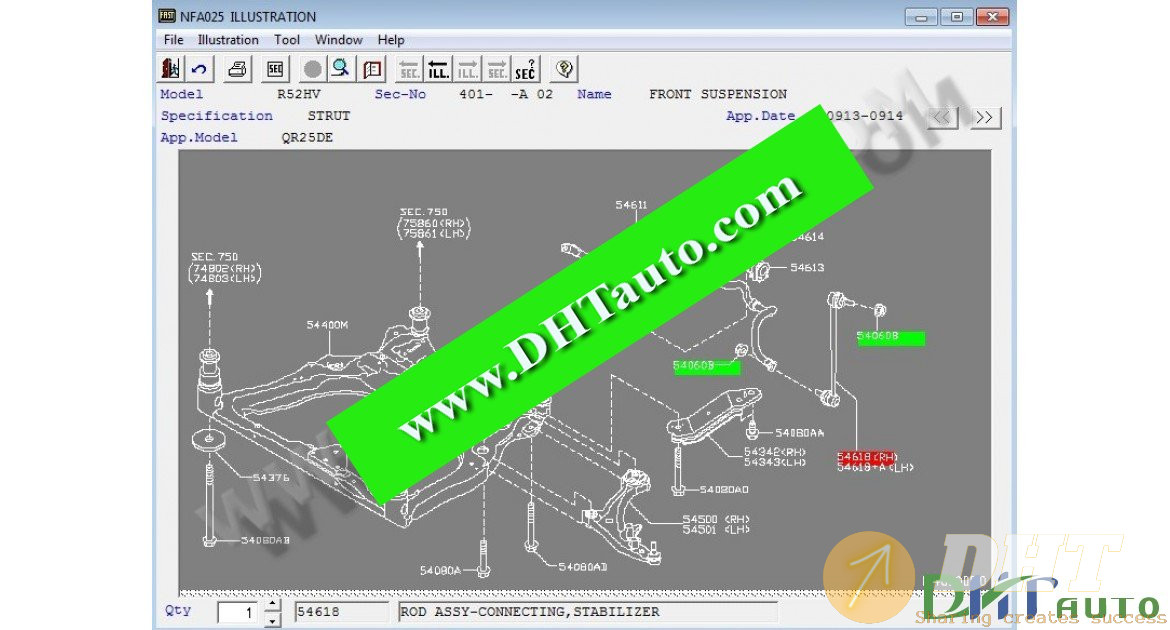This screenshot has height=630, width=1170.
Task: Select part label 54342(RH)
Action: coord(775,452)
